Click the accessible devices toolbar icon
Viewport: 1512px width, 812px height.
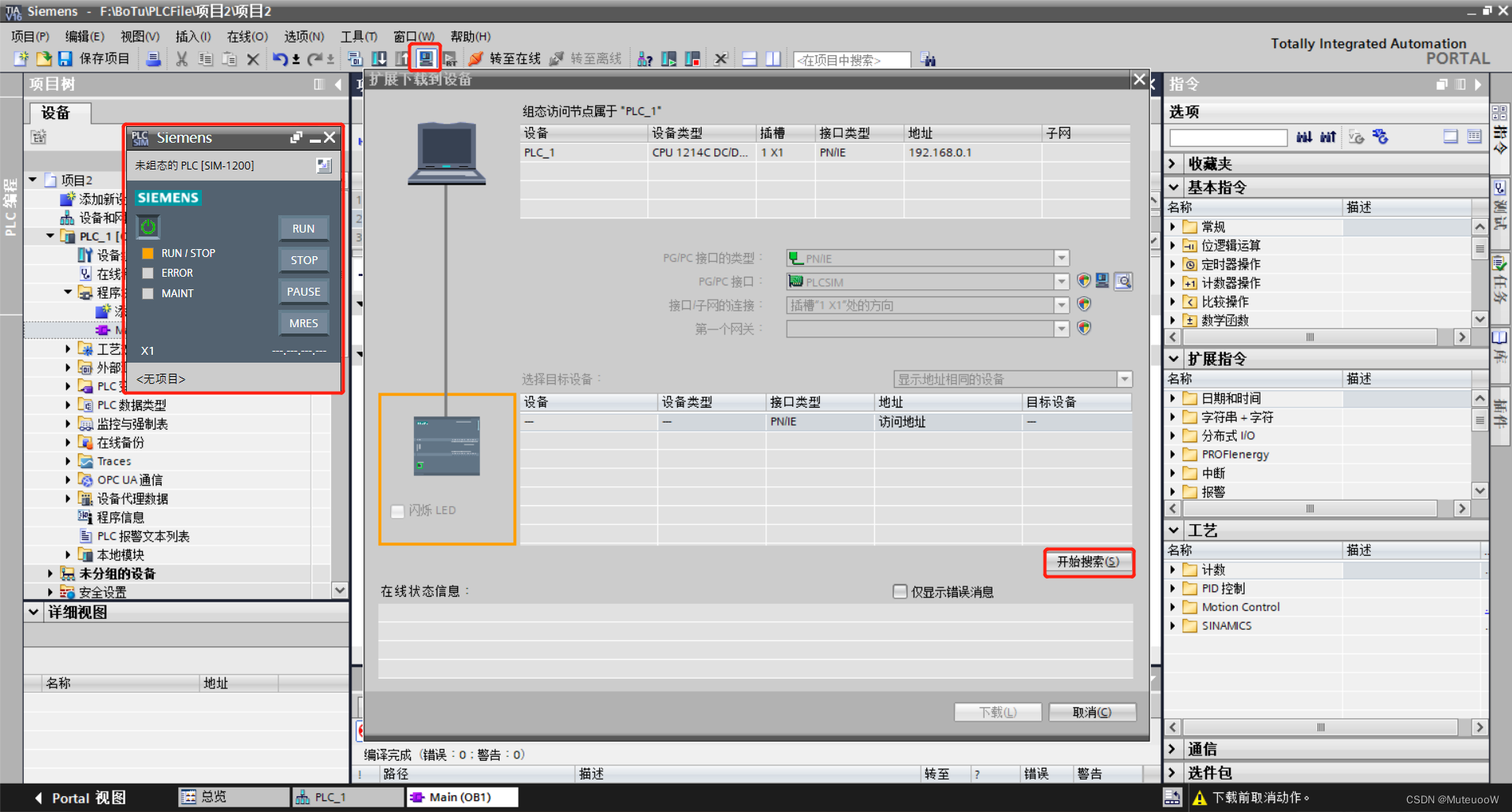pos(645,59)
